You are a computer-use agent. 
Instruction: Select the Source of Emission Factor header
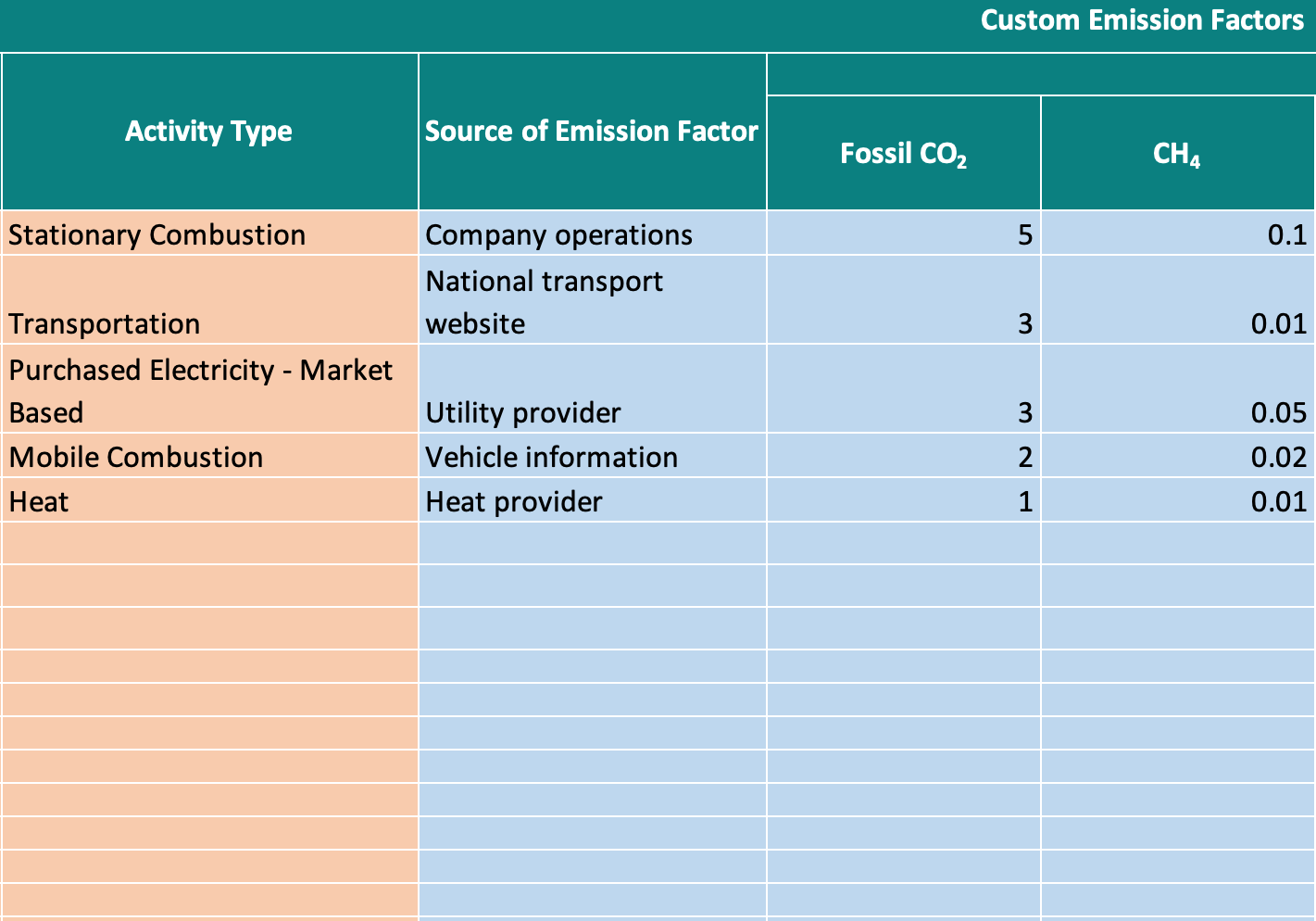tap(592, 131)
